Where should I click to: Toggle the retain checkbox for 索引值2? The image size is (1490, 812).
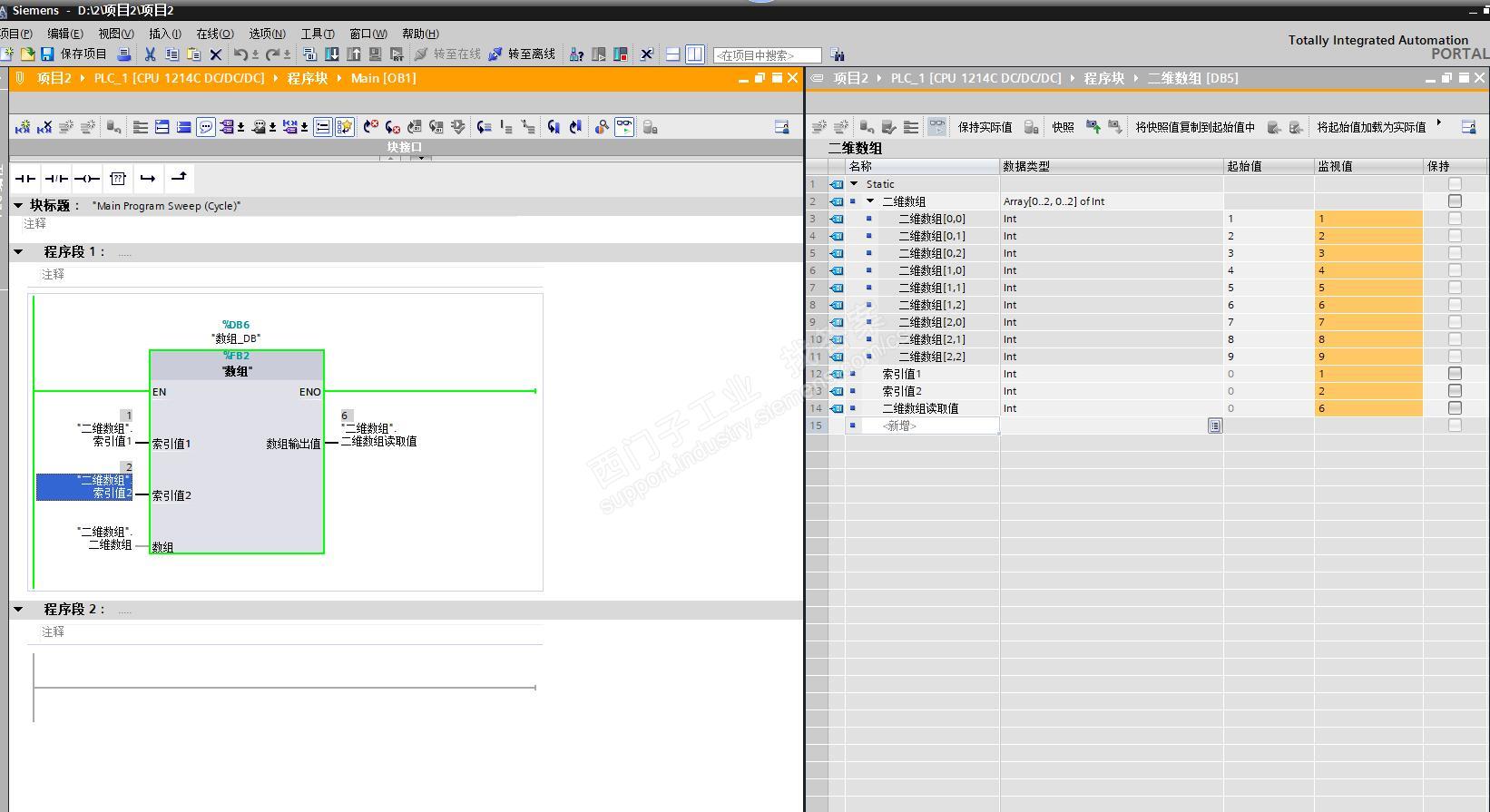[x=1455, y=391]
